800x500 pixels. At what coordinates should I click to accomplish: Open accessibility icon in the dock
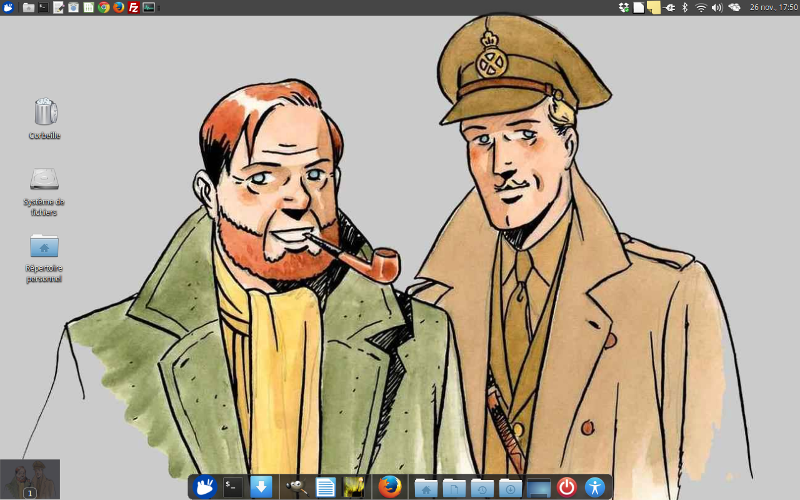596,487
